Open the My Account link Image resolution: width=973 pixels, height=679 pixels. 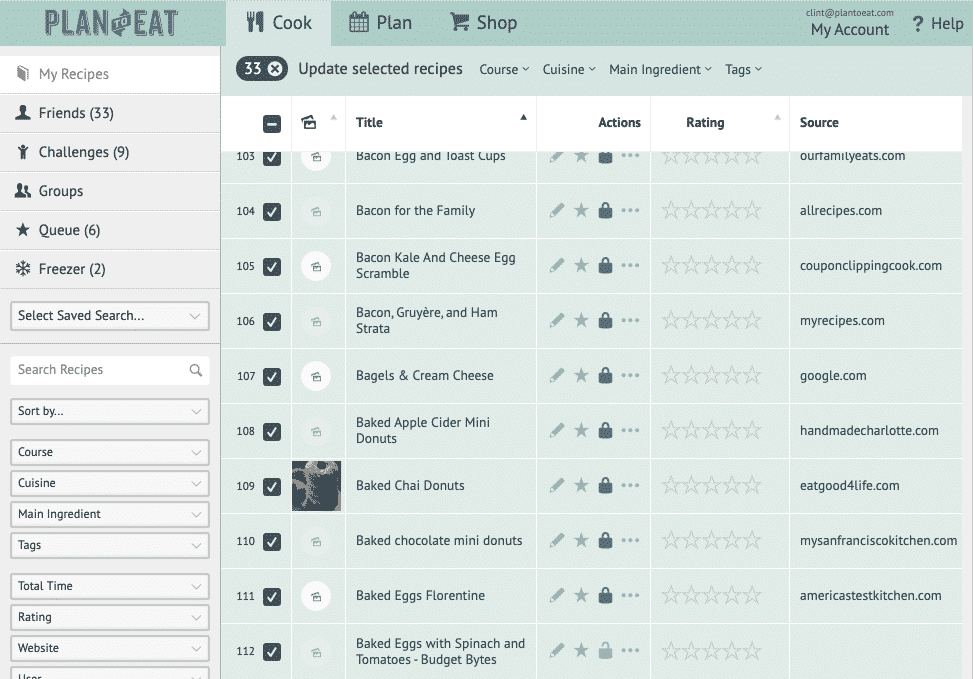[x=849, y=30]
